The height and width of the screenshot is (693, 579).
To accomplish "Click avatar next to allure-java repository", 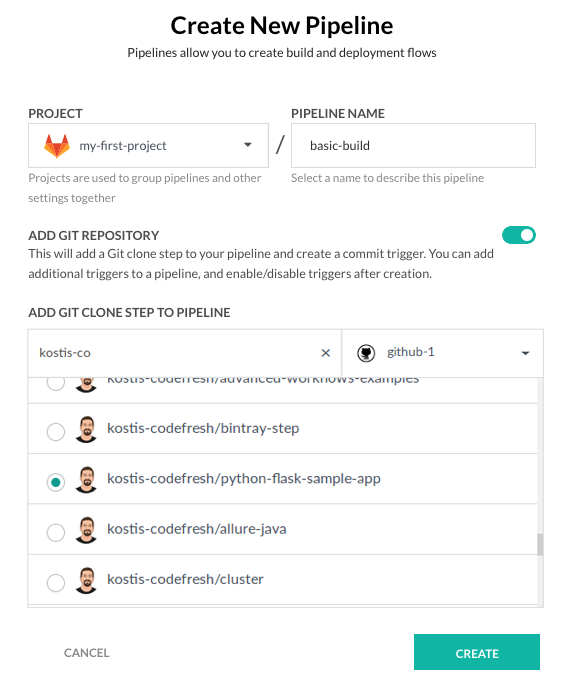I will [x=86, y=530].
